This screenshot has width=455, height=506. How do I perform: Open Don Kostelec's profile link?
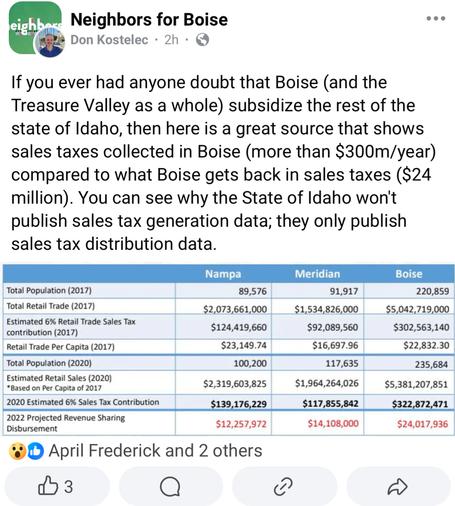(109, 40)
